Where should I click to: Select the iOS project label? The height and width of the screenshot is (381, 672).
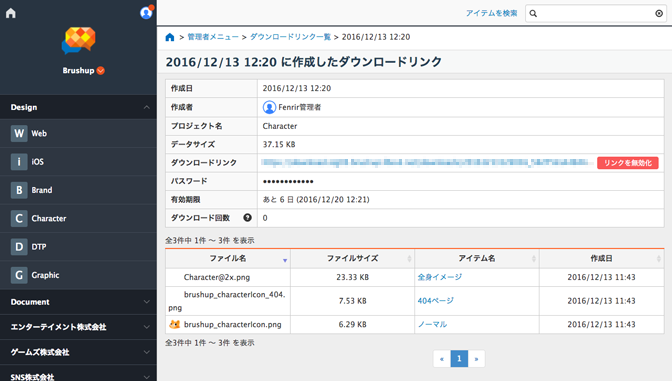click(37, 162)
